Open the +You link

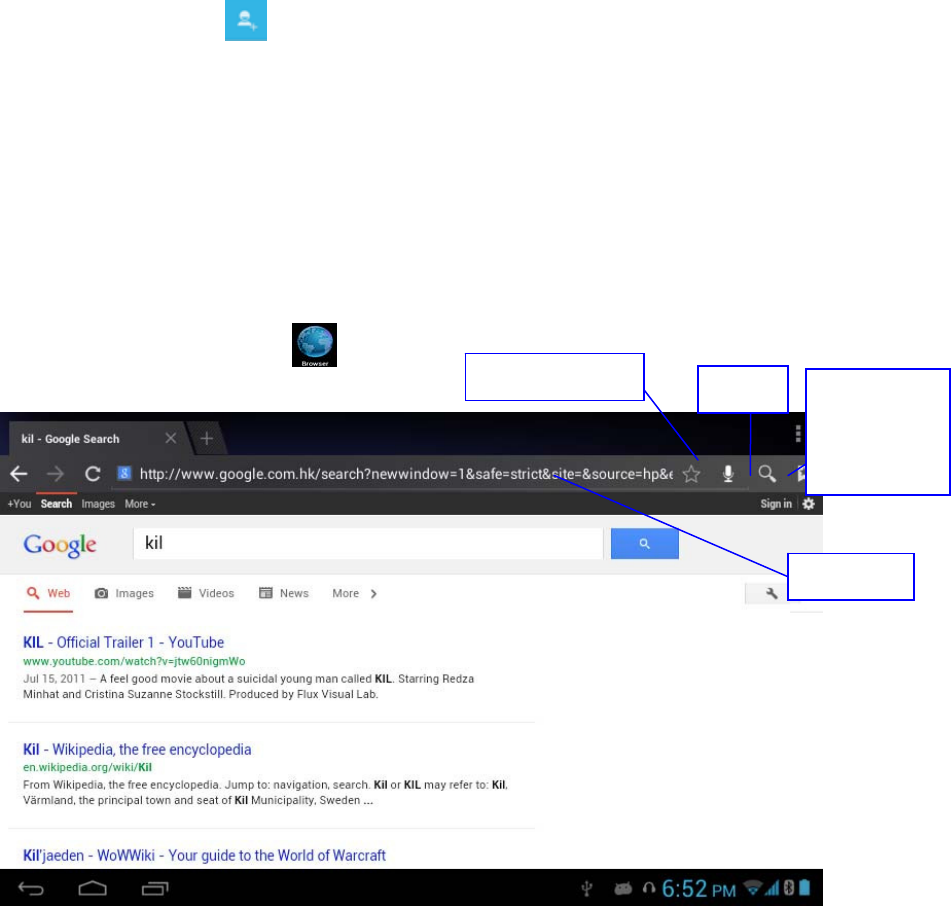point(19,504)
